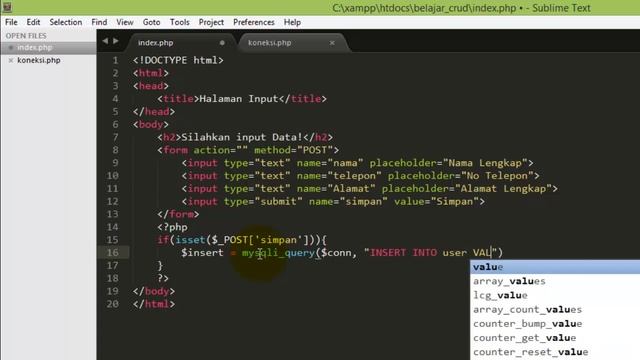Screen dimensions: 640x360
Task: Open the View menu
Action: click(x=124, y=22)
